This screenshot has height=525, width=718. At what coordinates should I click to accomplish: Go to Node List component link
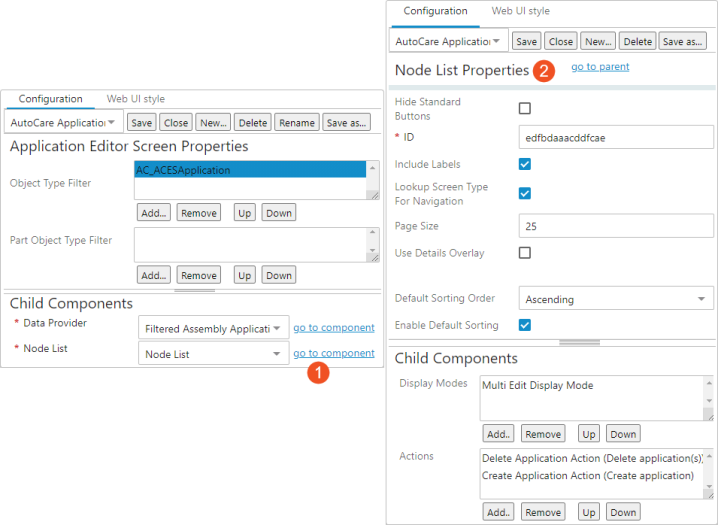tap(334, 353)
